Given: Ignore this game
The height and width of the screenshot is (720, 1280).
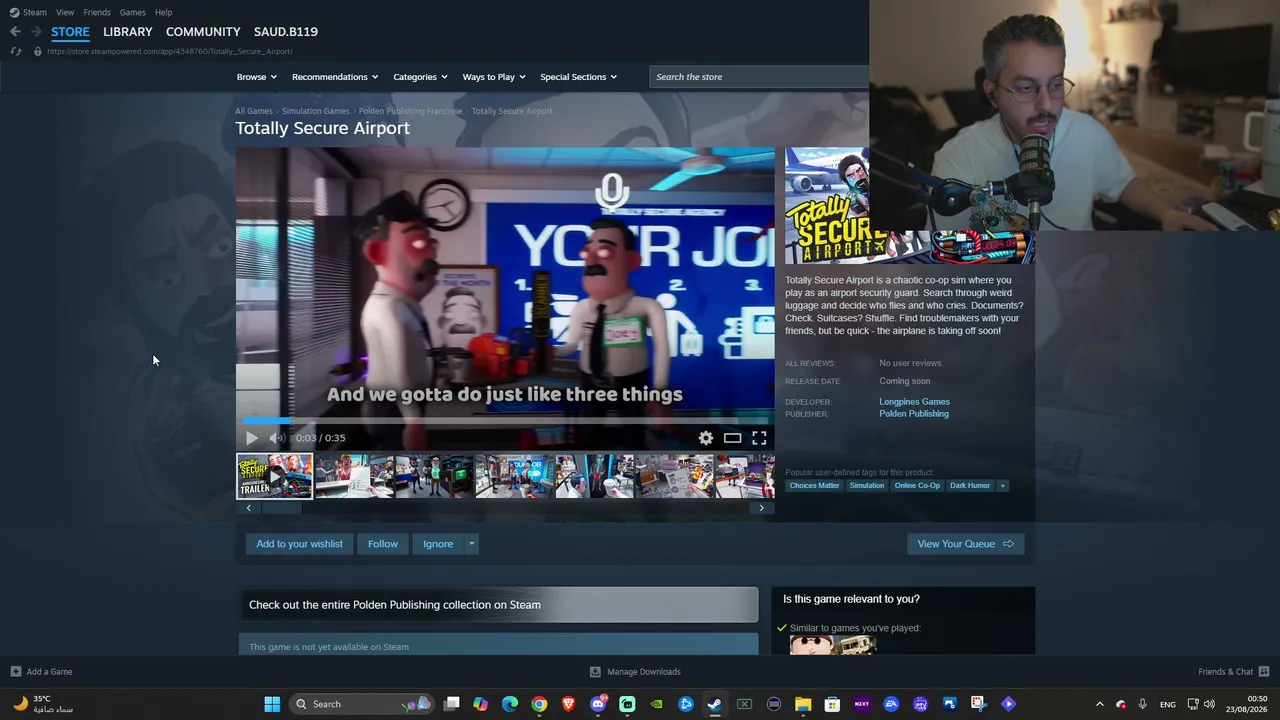Looking at the screenshot, I should point(438,544).
